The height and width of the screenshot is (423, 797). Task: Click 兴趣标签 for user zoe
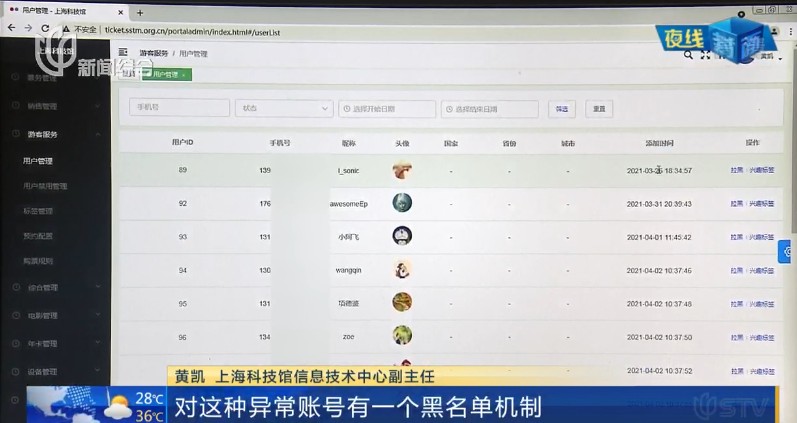tap(761, 338)
